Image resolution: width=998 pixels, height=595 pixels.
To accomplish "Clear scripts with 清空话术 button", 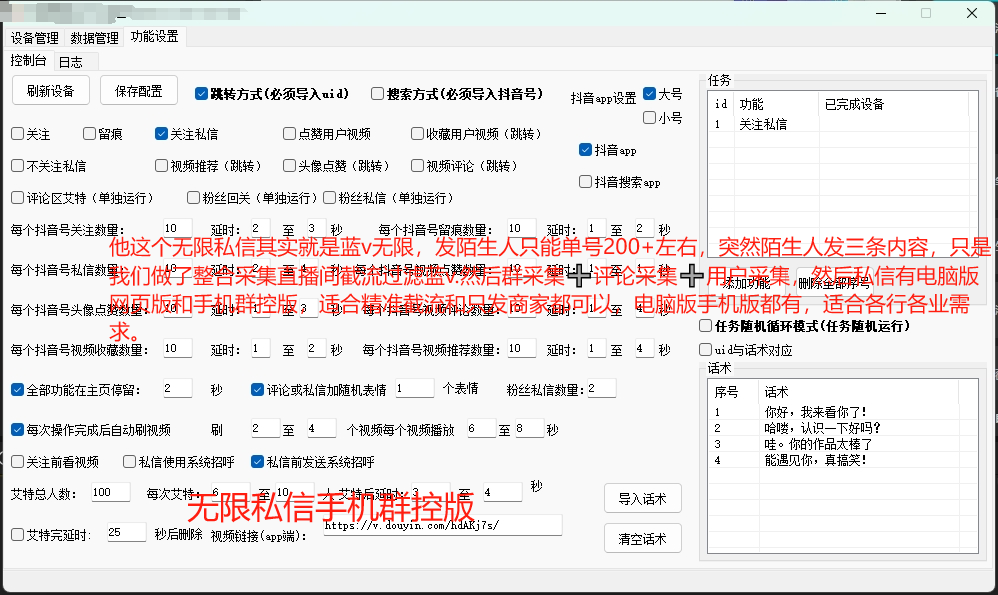I will point(642,538).
